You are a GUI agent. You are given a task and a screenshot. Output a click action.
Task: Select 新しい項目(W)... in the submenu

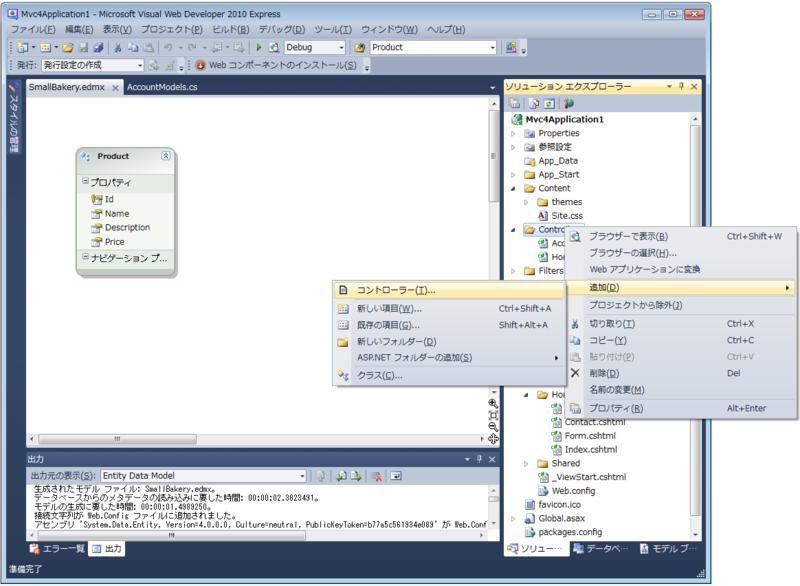449,309
